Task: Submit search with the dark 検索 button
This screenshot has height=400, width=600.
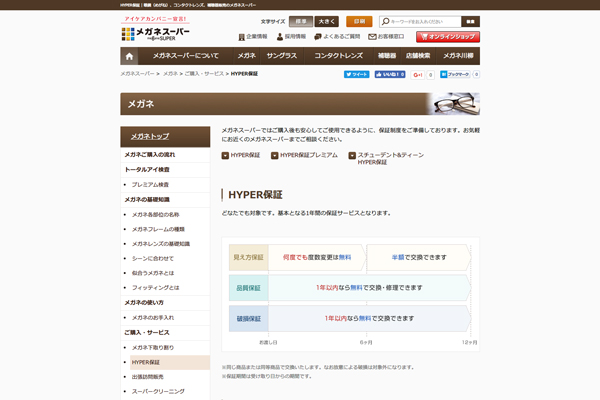Action: point(470,21)
